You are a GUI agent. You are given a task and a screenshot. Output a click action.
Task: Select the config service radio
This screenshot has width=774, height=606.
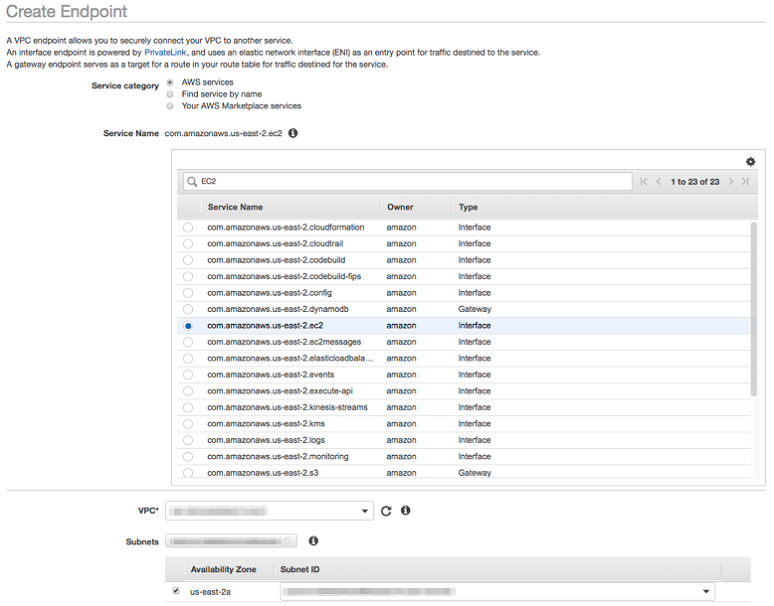click(x=188, y=293)
